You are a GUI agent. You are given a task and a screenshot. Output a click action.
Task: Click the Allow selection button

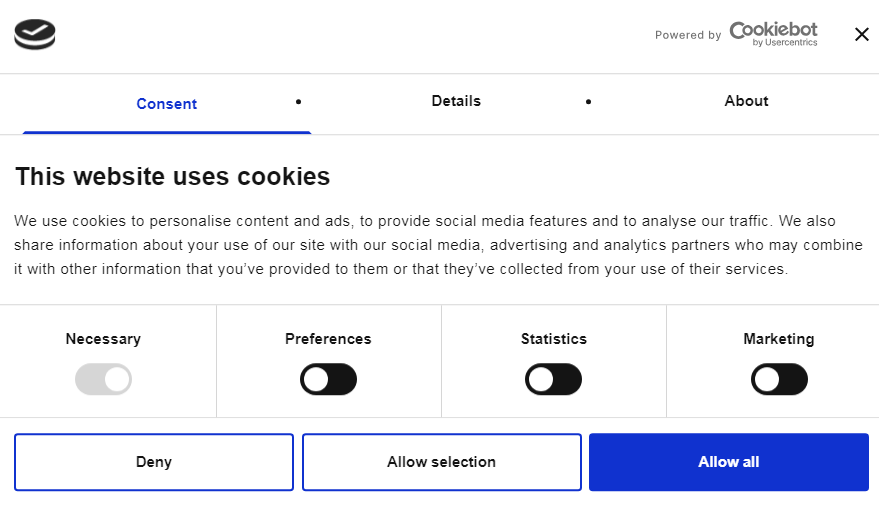click(441, 462)
